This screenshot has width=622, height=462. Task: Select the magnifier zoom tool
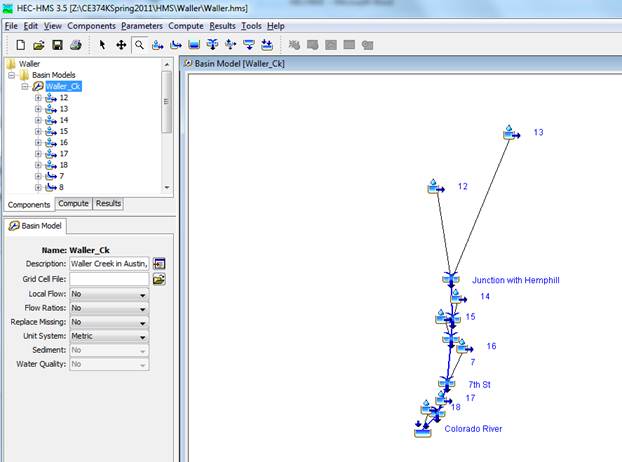(139, 45)
